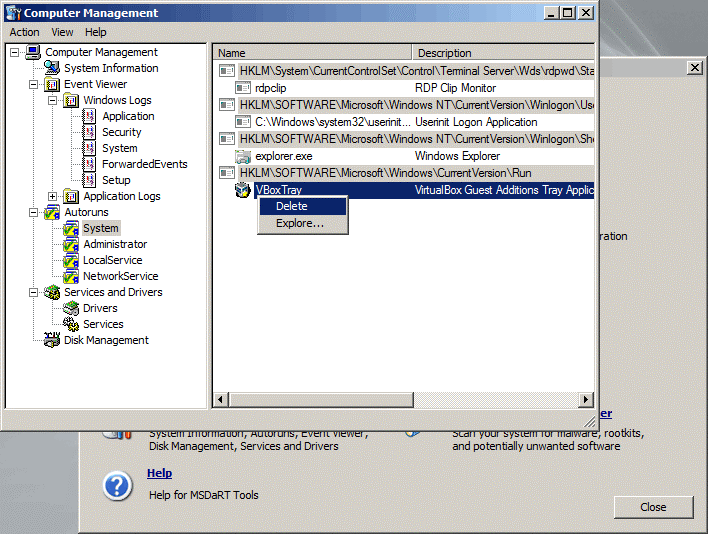Open the Help menu in menu bar
Image resolution: width=708 pixels, height=534 pixels.
95,33
